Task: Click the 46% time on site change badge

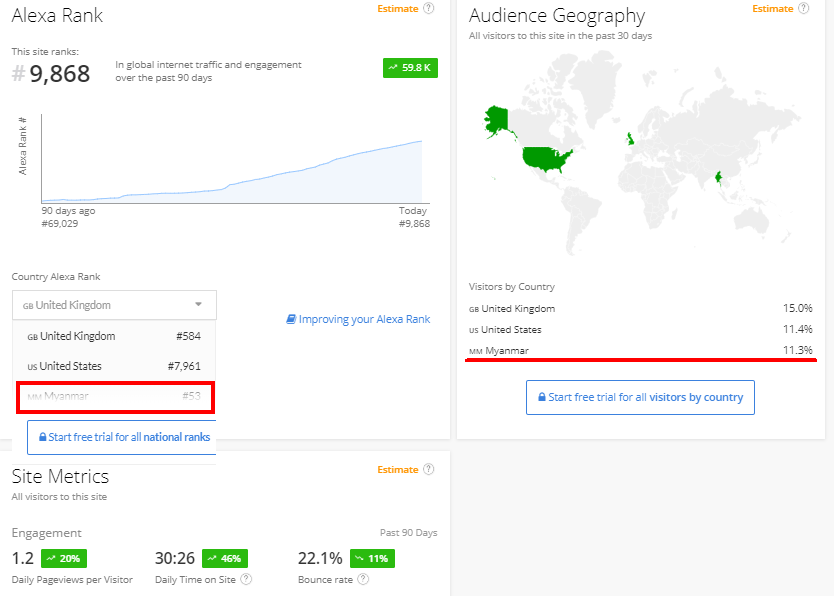Action: [225, 559]
